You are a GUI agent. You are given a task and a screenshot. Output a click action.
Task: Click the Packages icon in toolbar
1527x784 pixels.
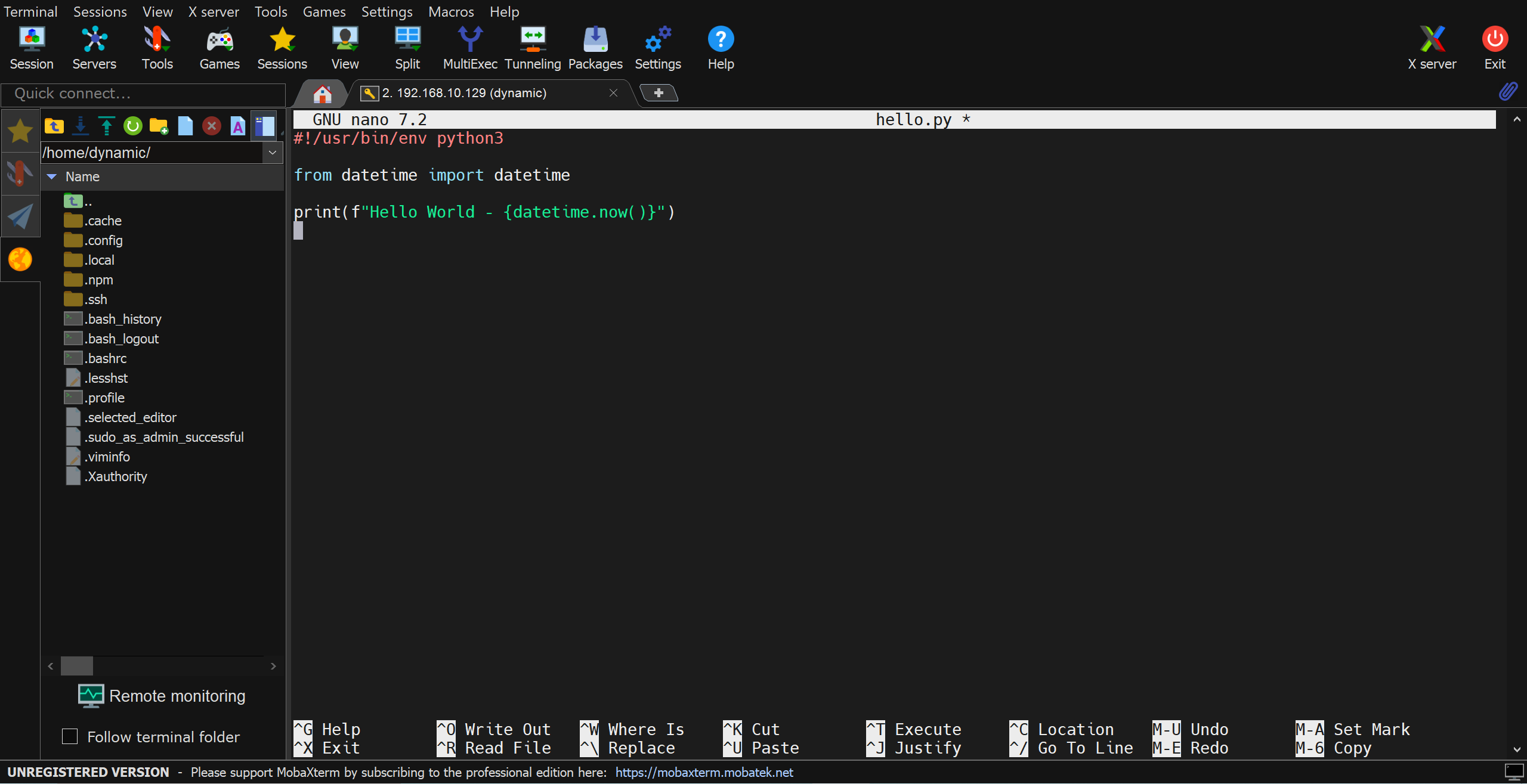pos(595,48)
